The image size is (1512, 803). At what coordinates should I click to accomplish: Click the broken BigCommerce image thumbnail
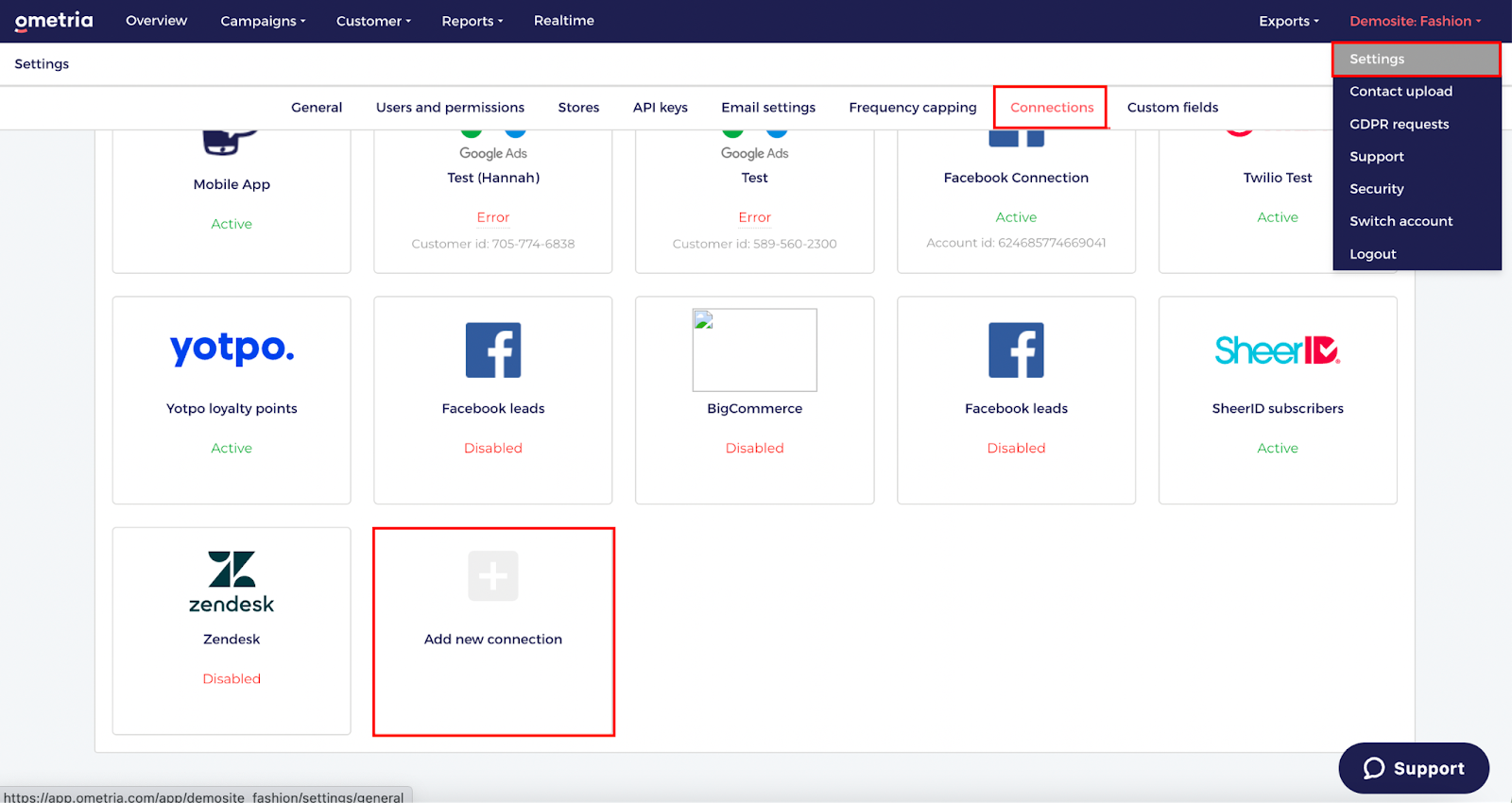(755, 350)
